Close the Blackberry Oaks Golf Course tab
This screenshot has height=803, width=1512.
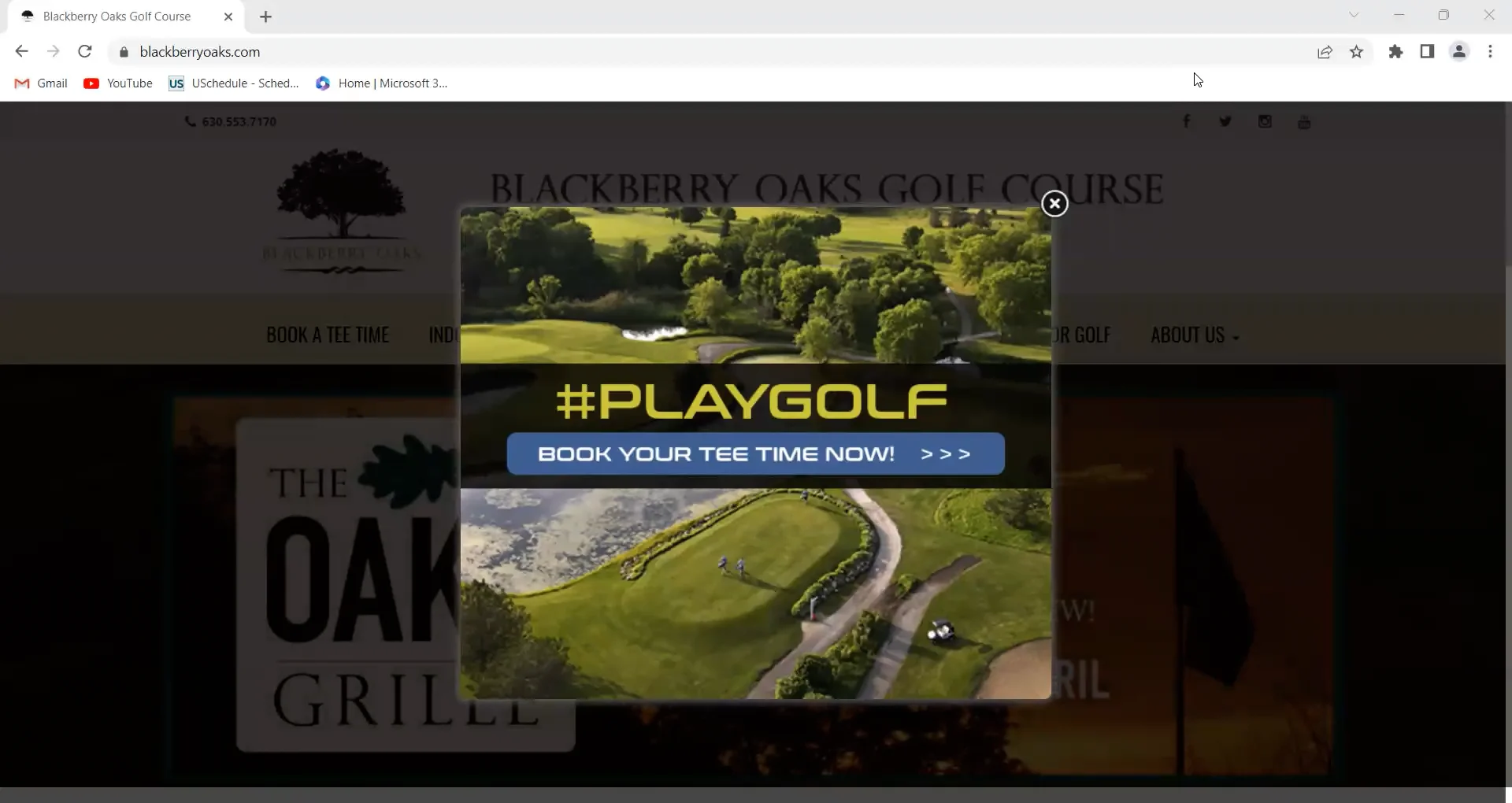(x=228, y=17)
